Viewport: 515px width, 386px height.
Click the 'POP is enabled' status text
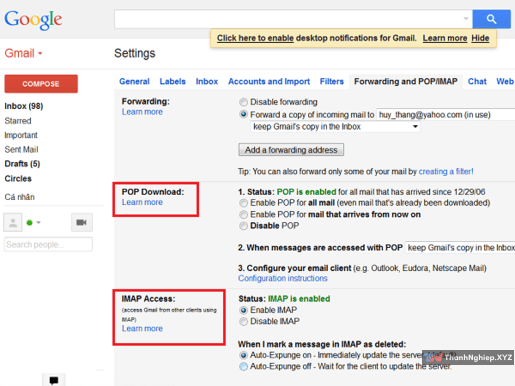[x=306, y=192]
